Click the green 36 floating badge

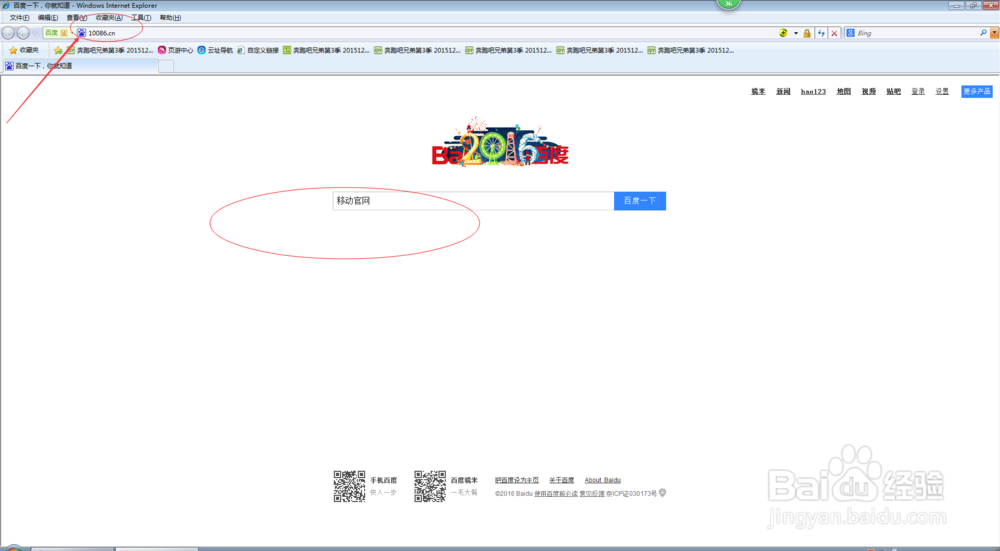[728, 4]
